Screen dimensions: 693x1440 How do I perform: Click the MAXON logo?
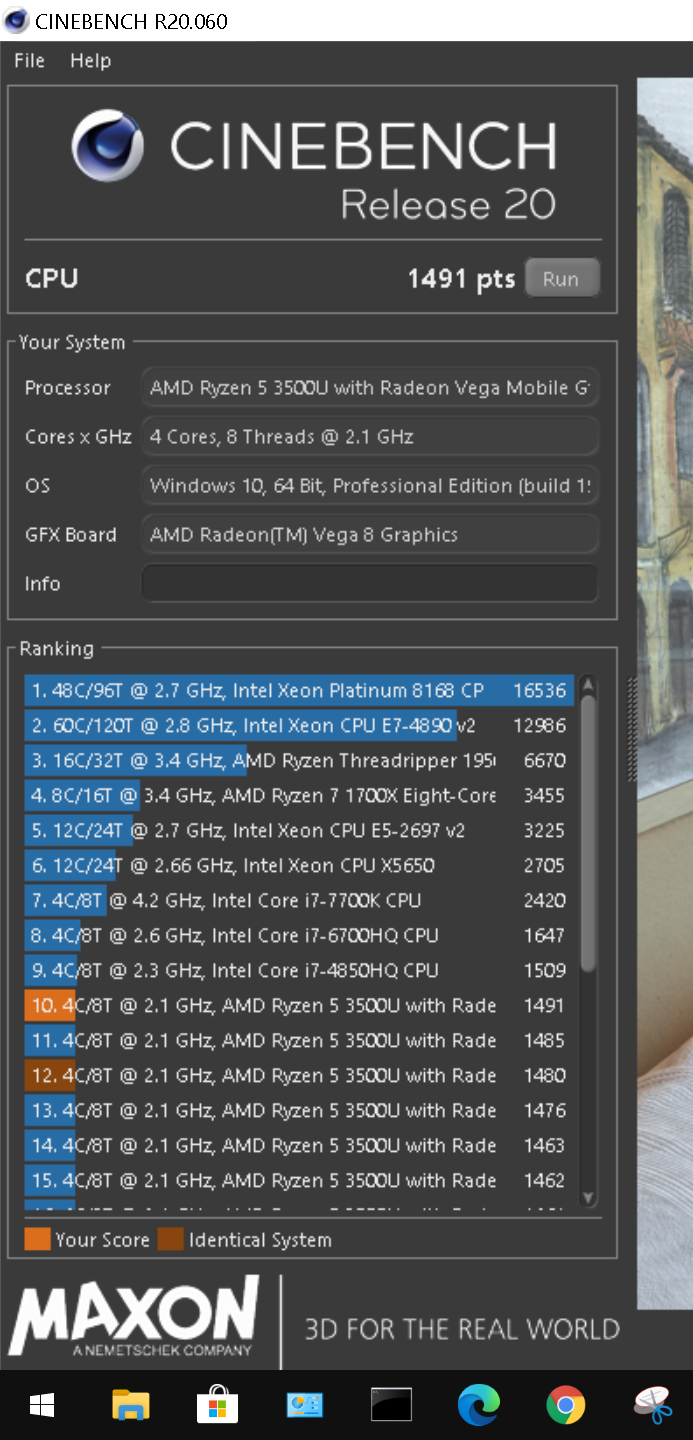[134, 1316]
